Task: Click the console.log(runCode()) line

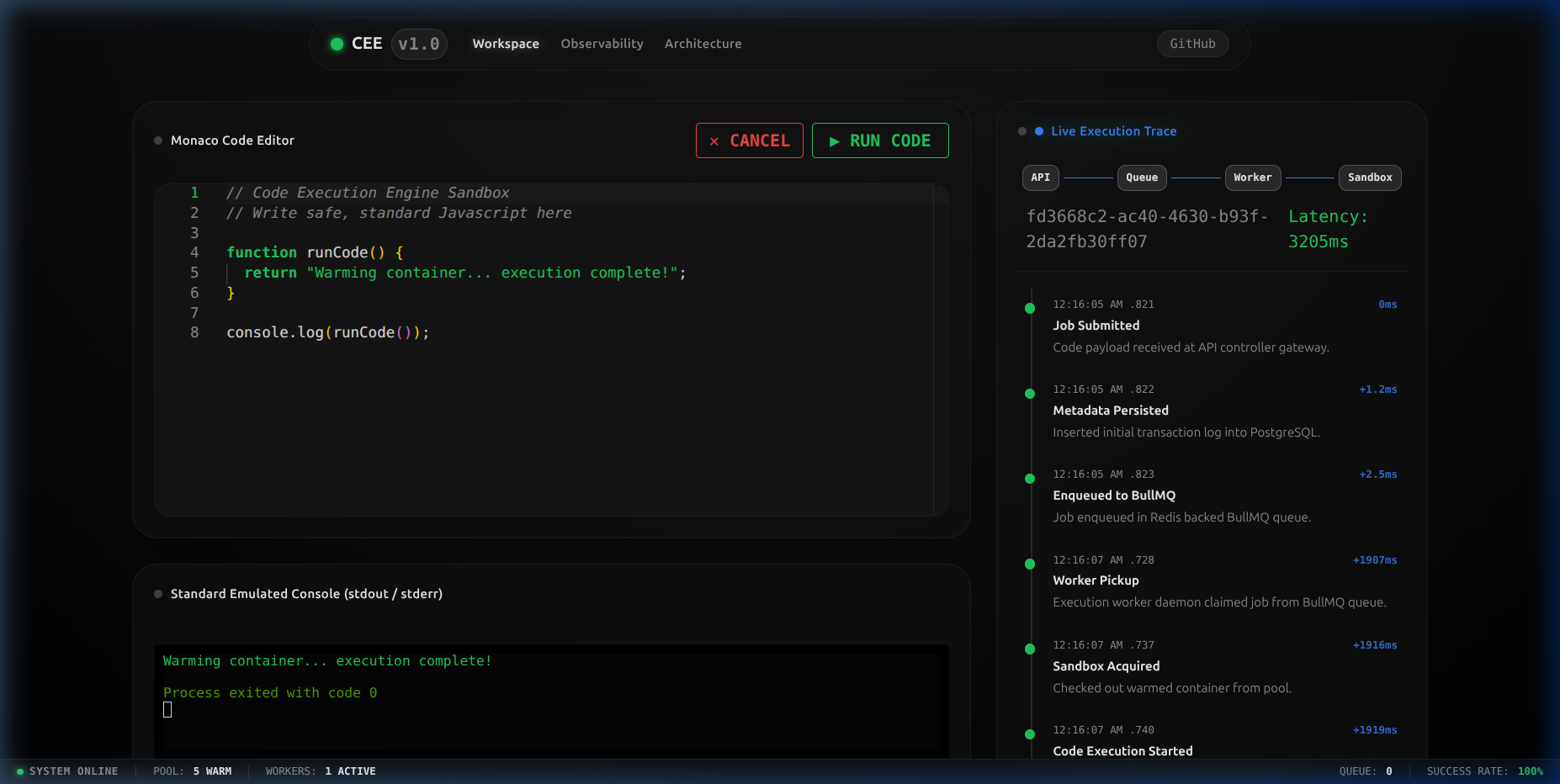Action: [x=328, y=332]
